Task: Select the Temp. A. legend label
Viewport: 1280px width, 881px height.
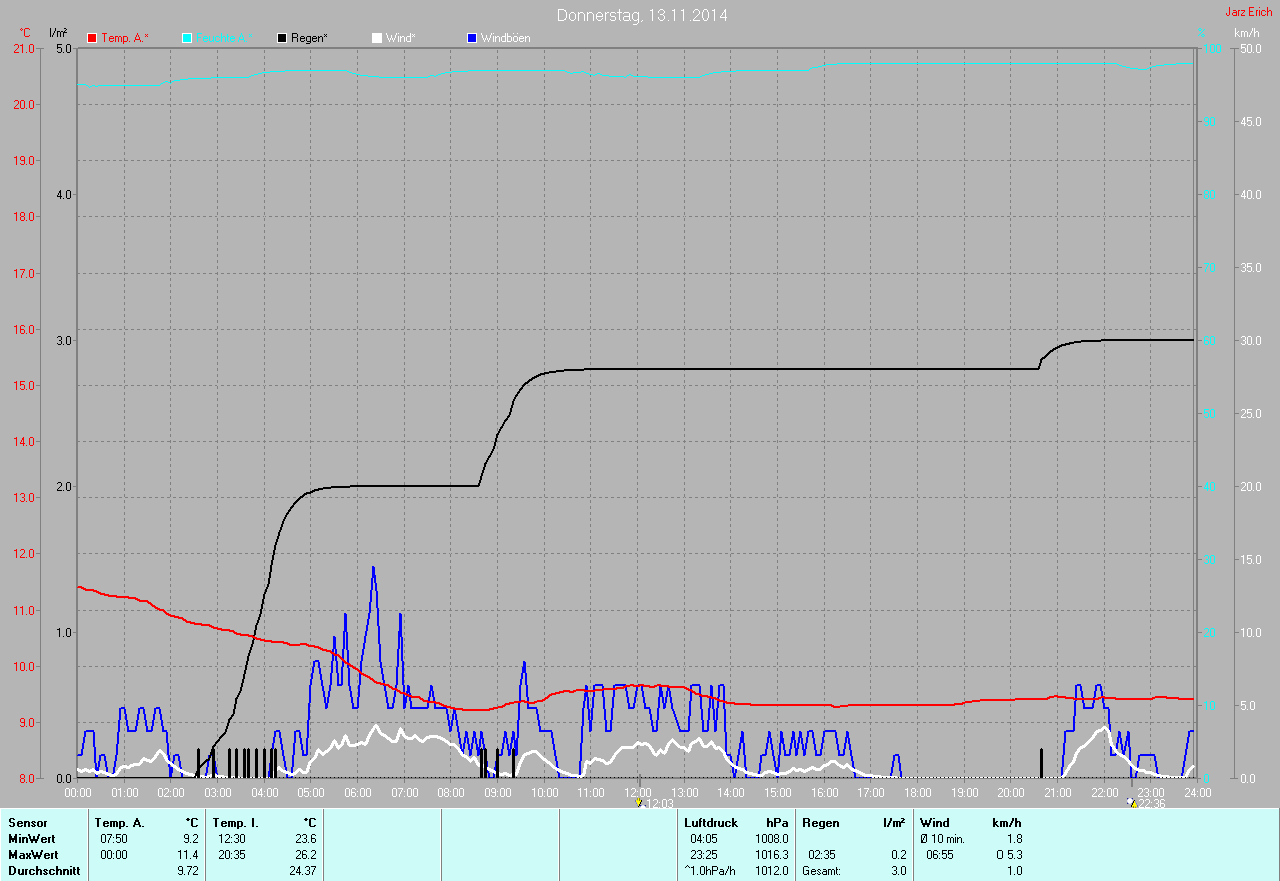Action: tap(125, 38)
